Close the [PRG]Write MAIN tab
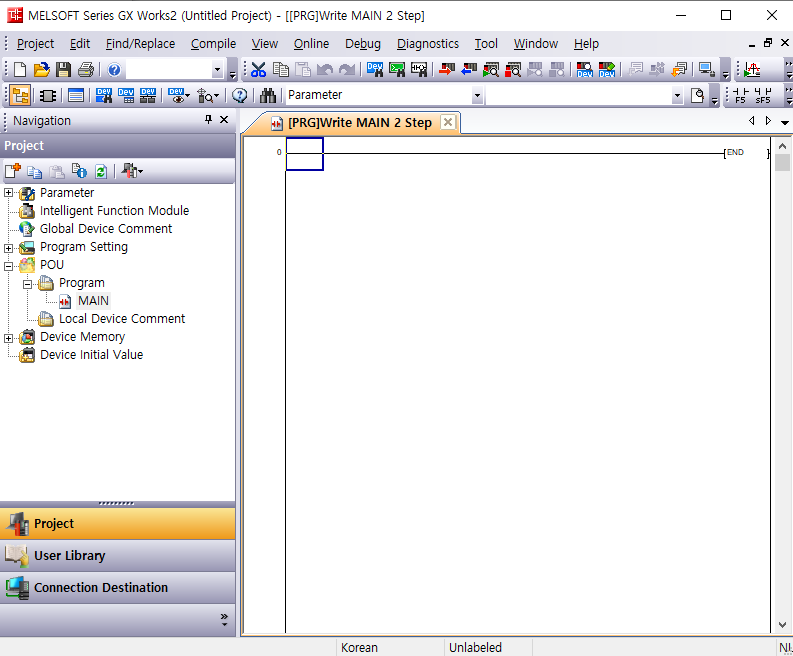 coord(448,122)
